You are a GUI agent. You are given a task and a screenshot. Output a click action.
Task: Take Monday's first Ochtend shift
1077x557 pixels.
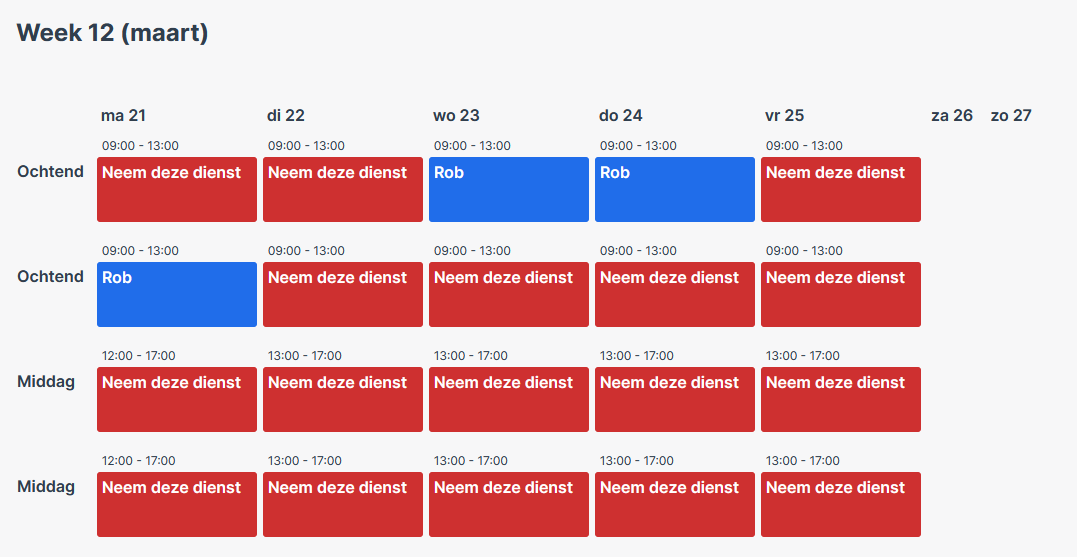pyautogui.click(x=177, y=190)
